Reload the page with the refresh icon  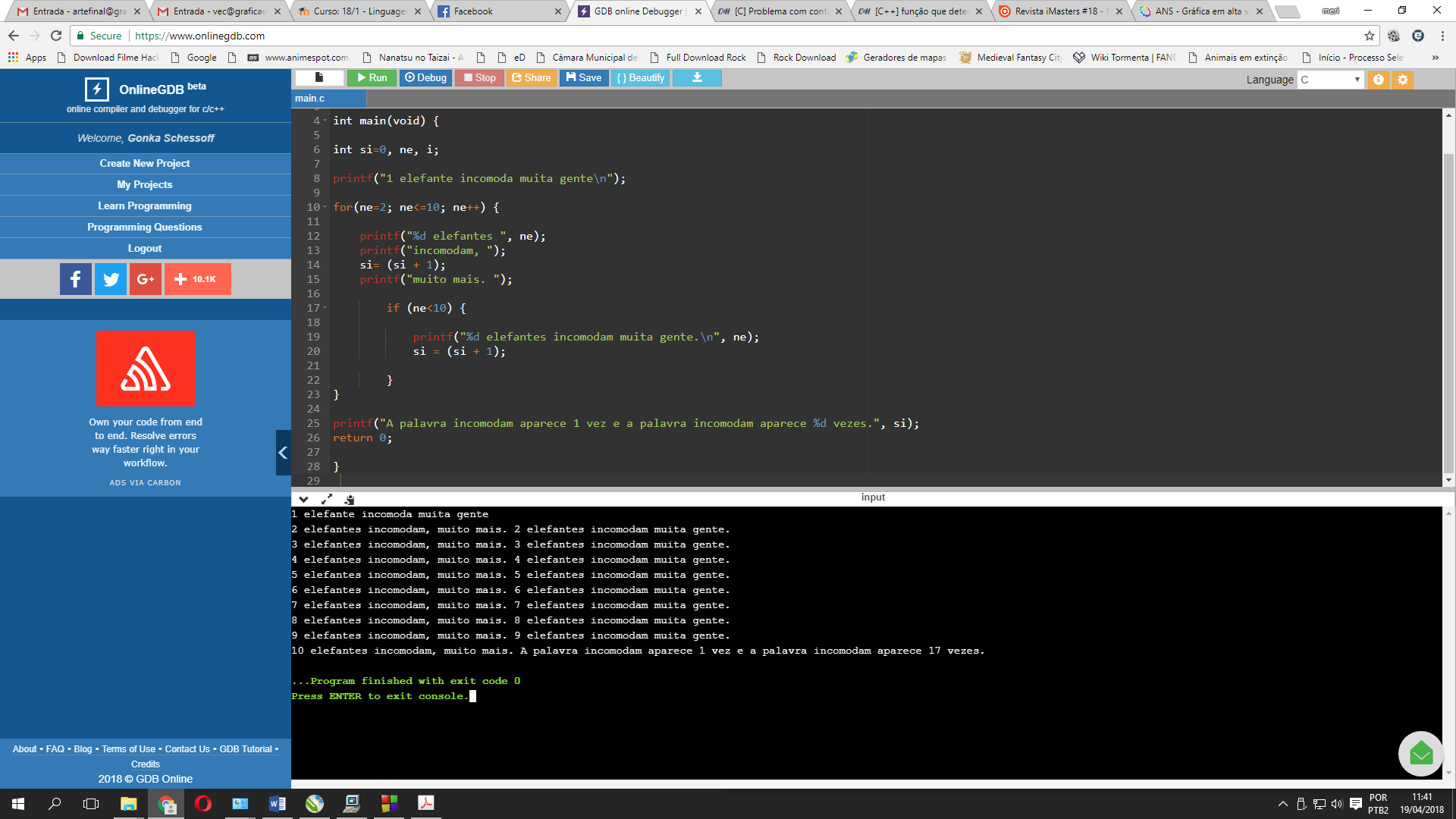[56, 36]
